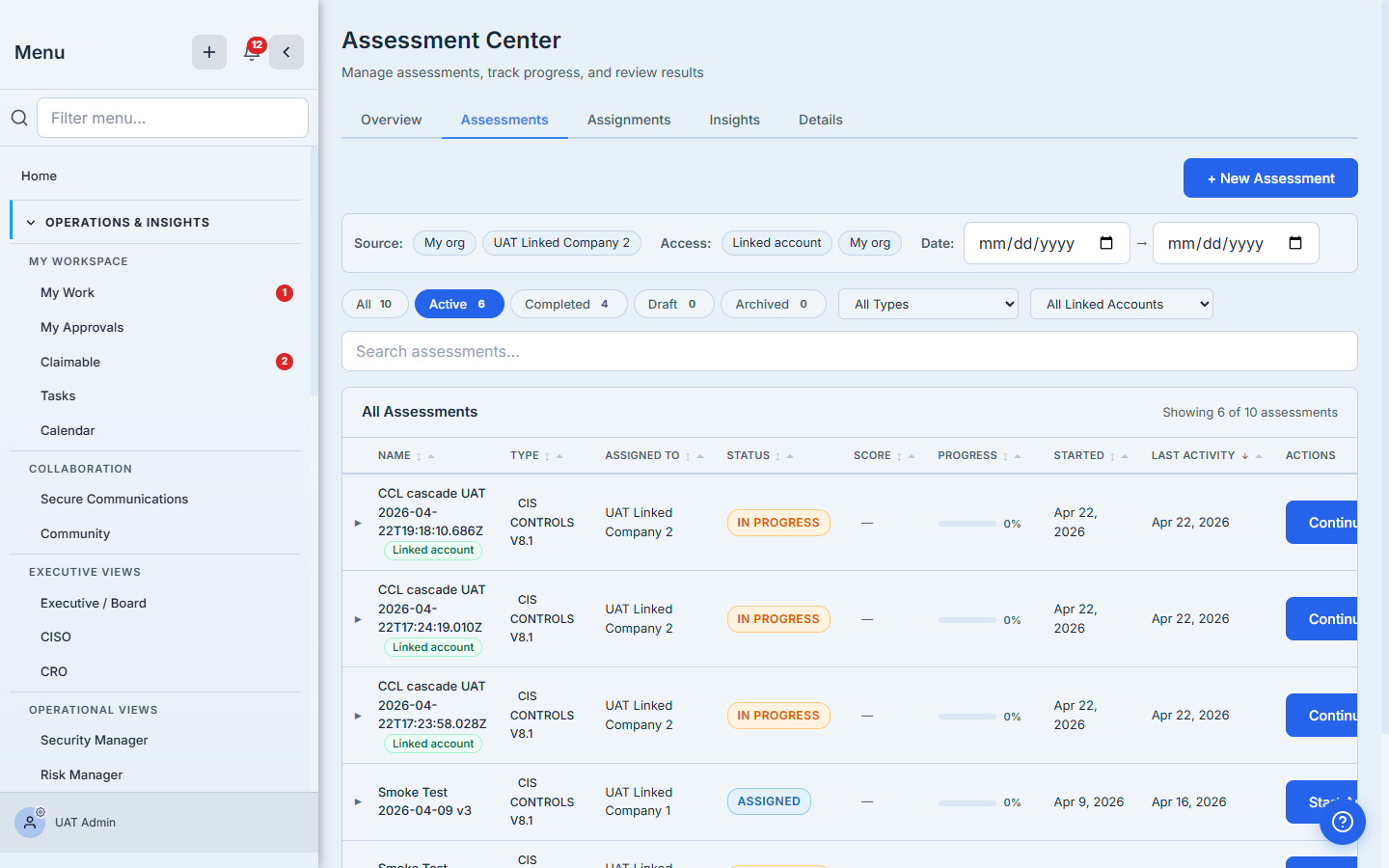Continue the 22T17:23:58.028Z assessment
The height and width of the screenshot is (868, 1389).
(x=1321, y=716)
